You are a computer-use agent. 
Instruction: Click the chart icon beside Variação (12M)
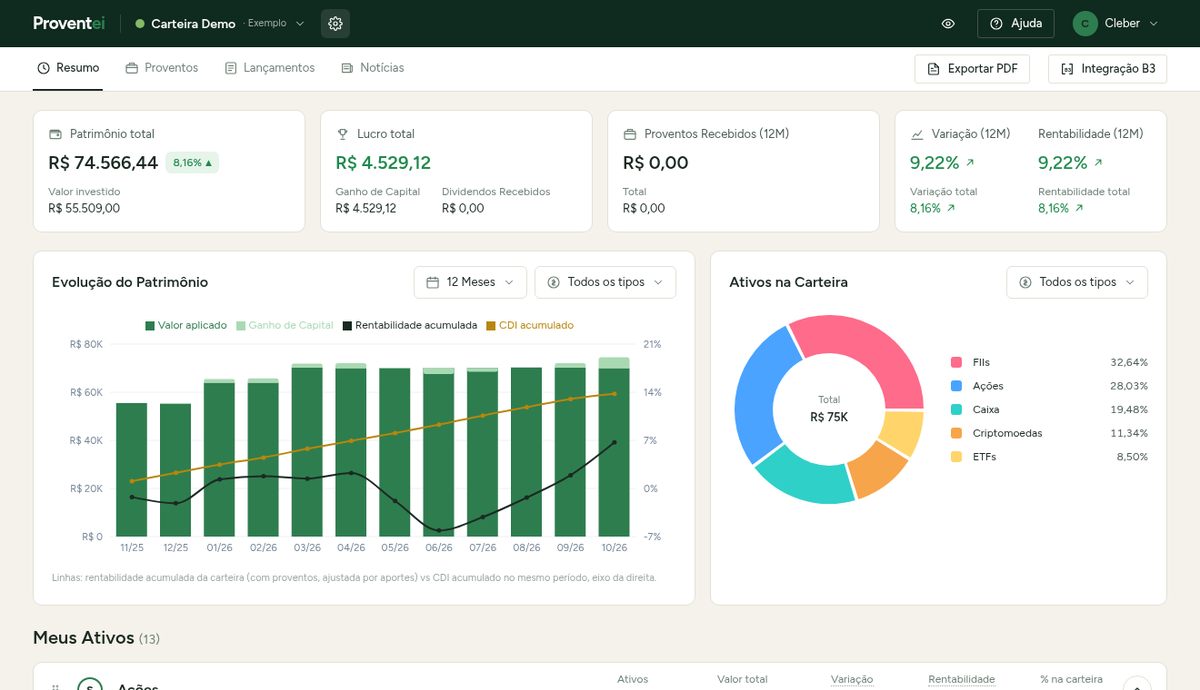917,134
